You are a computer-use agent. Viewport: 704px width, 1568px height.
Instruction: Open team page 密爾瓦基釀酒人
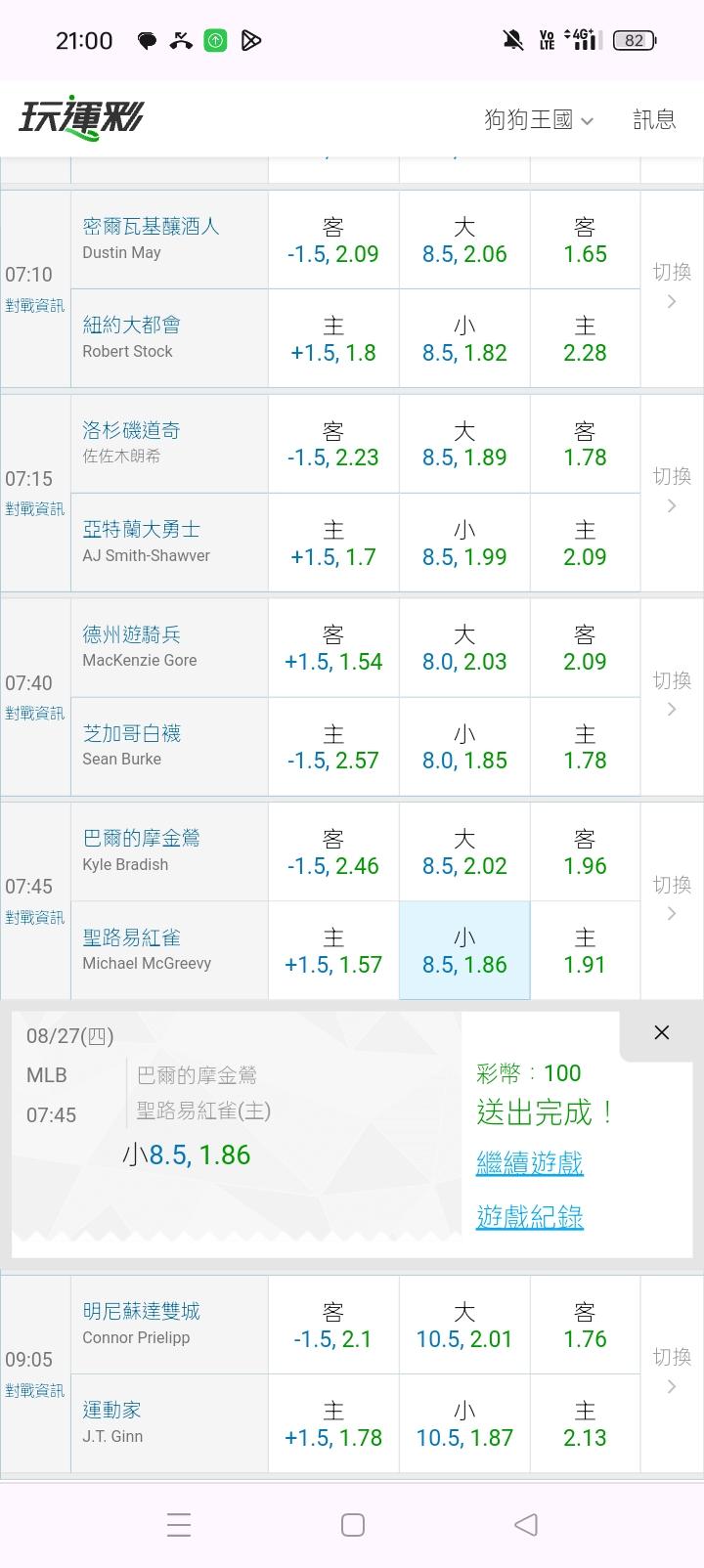[x=152, y=226]
